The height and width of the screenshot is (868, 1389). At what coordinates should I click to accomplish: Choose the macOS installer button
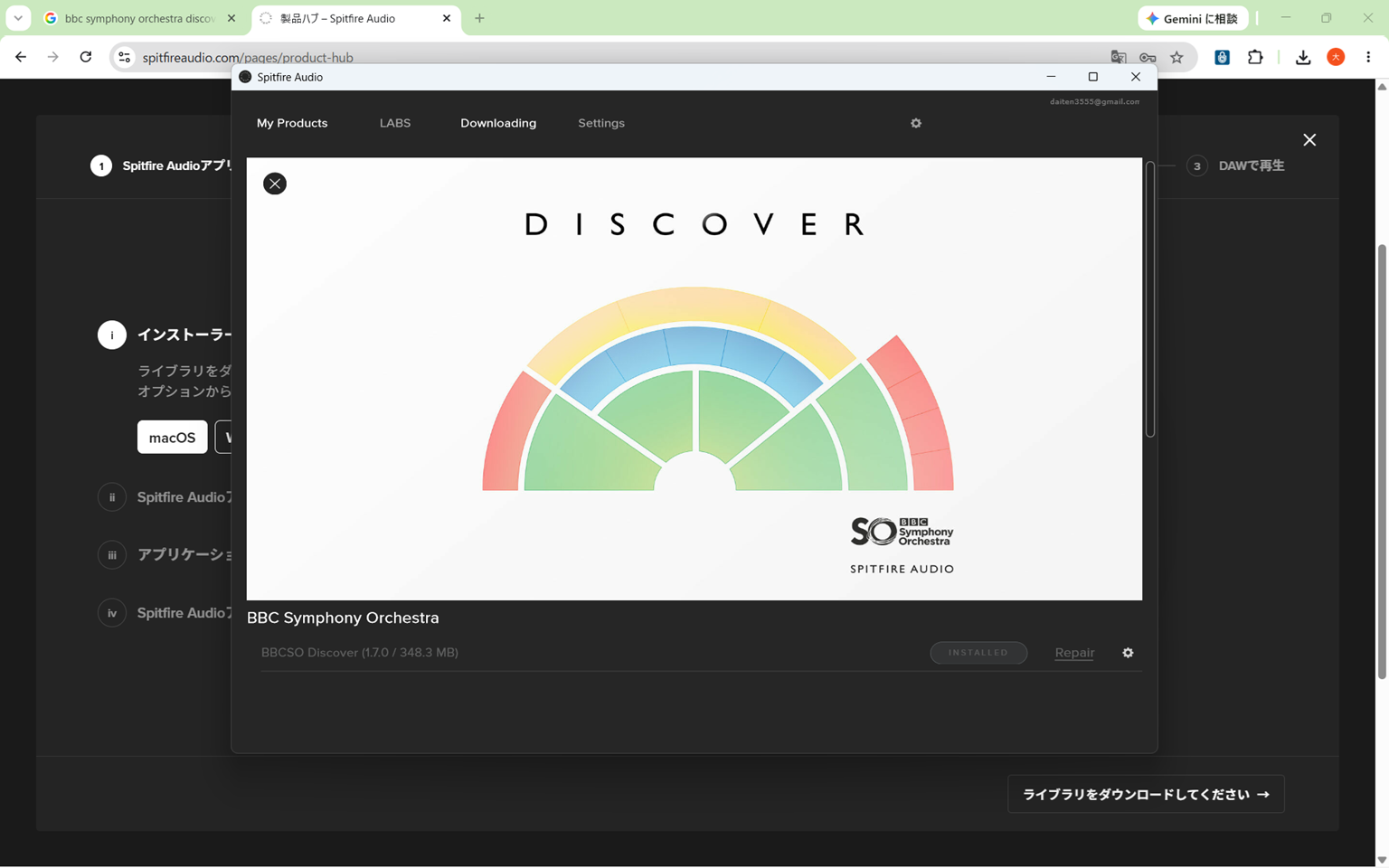pyautogui.click(x=172, y=438)
